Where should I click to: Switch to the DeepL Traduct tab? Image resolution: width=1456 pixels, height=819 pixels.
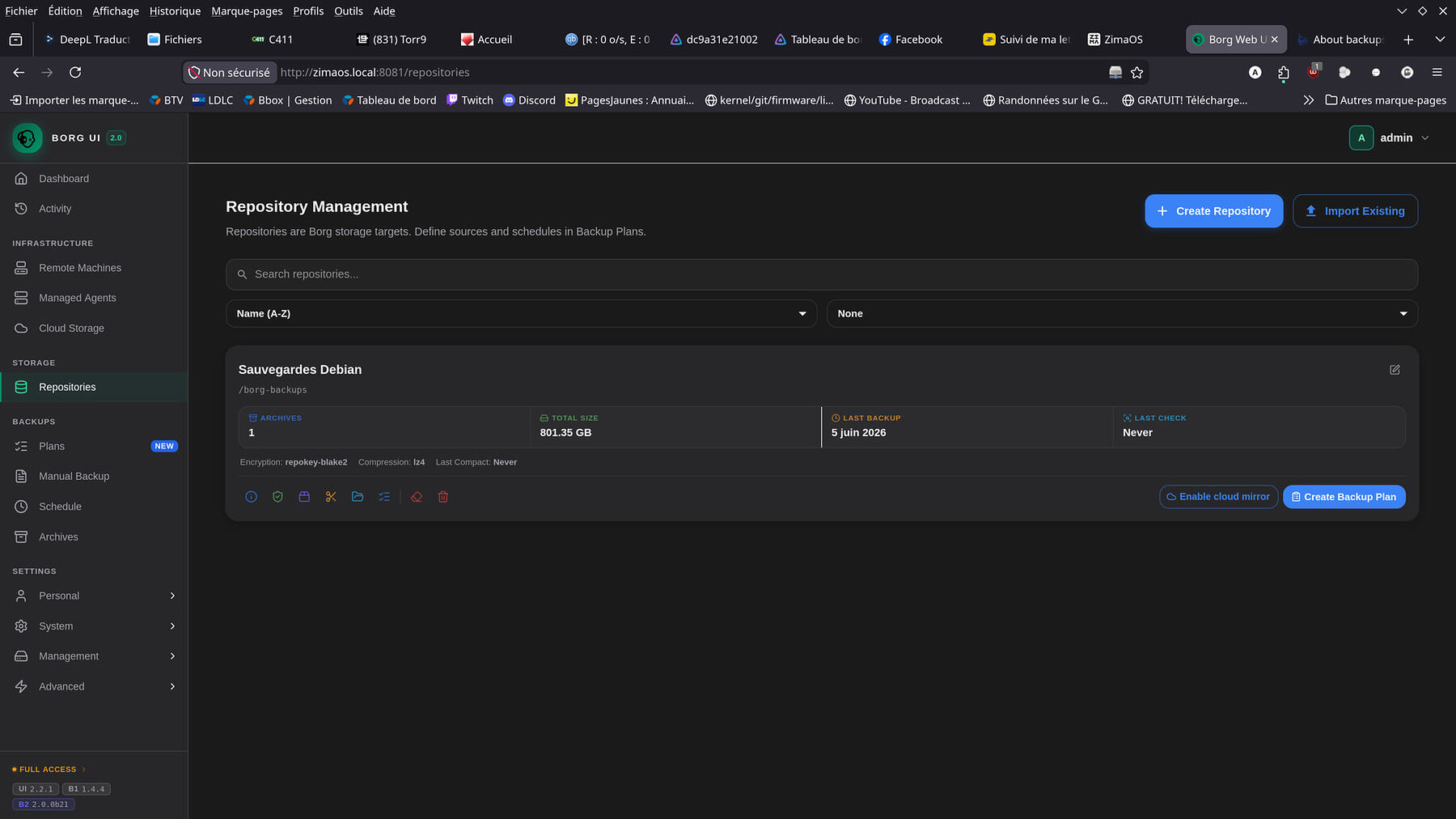[87, 40]
